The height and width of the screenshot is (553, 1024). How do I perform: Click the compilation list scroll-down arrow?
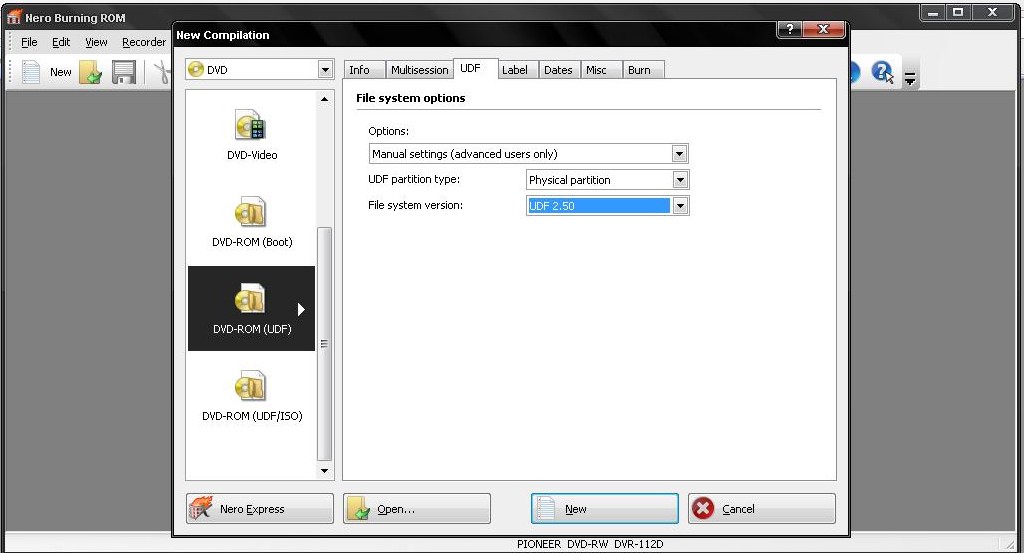(325, 470)
